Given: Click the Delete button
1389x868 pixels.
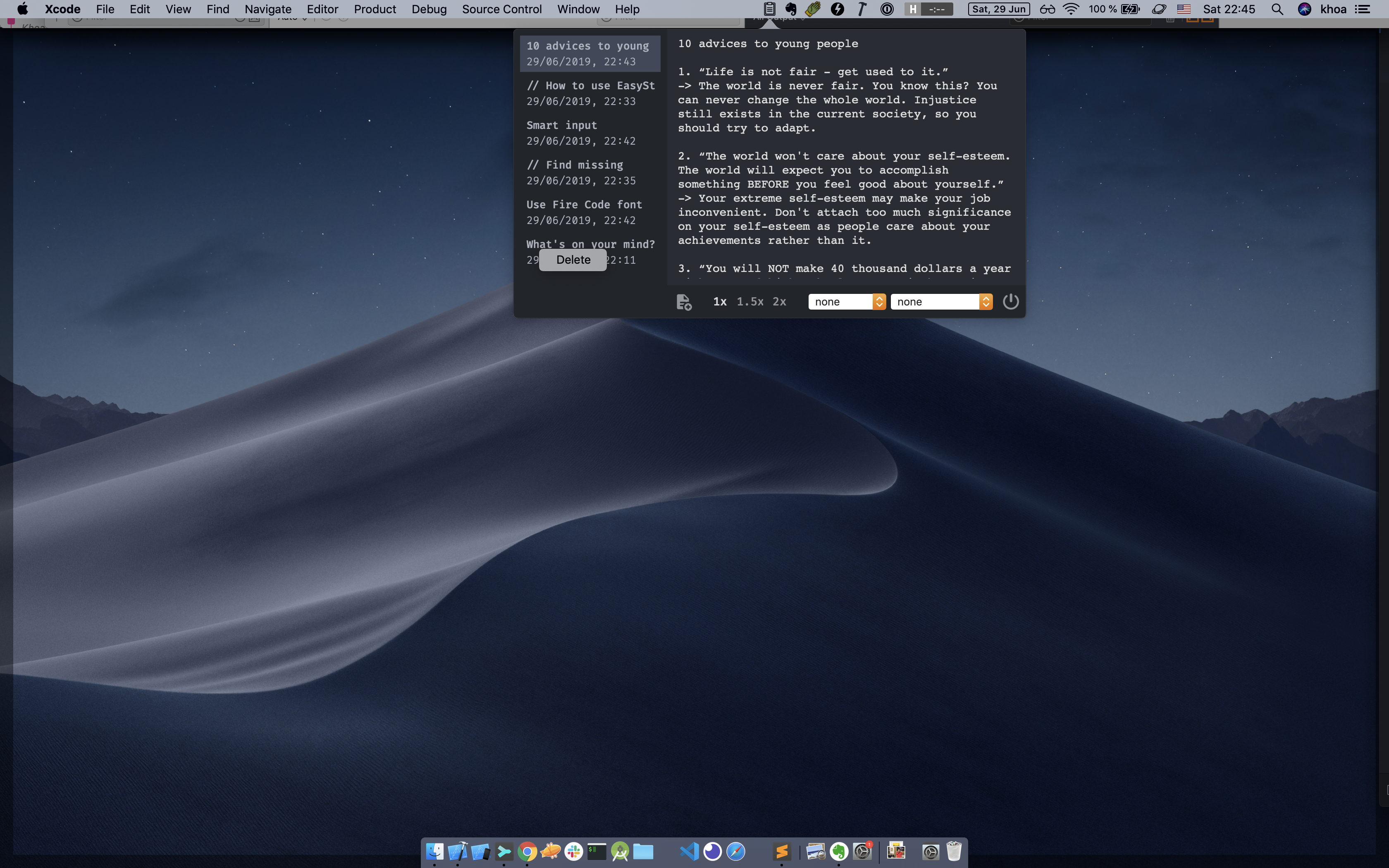Looking at the screenshot, I should pos(573,260).
